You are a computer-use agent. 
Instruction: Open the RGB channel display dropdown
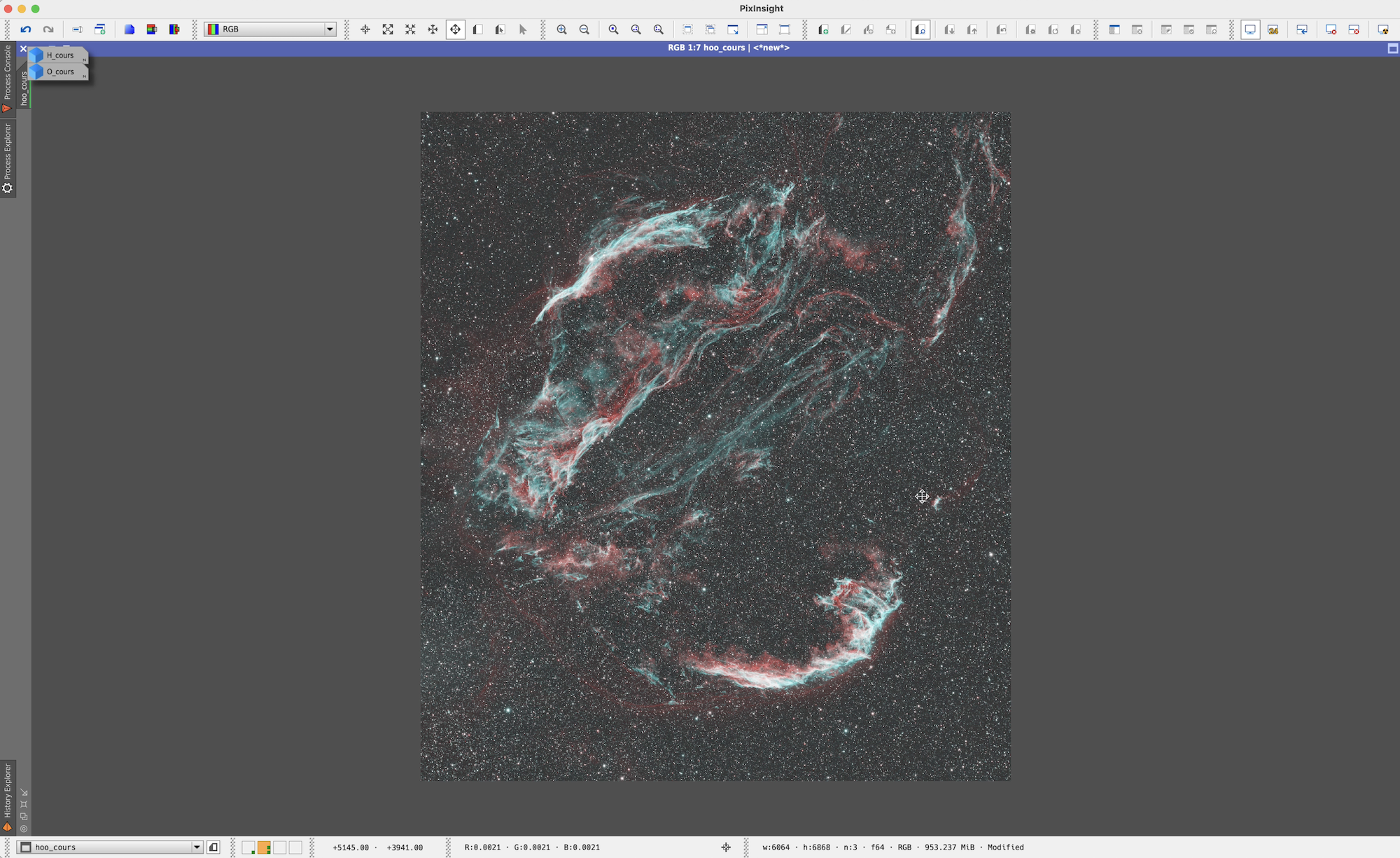tap(329, 29)
